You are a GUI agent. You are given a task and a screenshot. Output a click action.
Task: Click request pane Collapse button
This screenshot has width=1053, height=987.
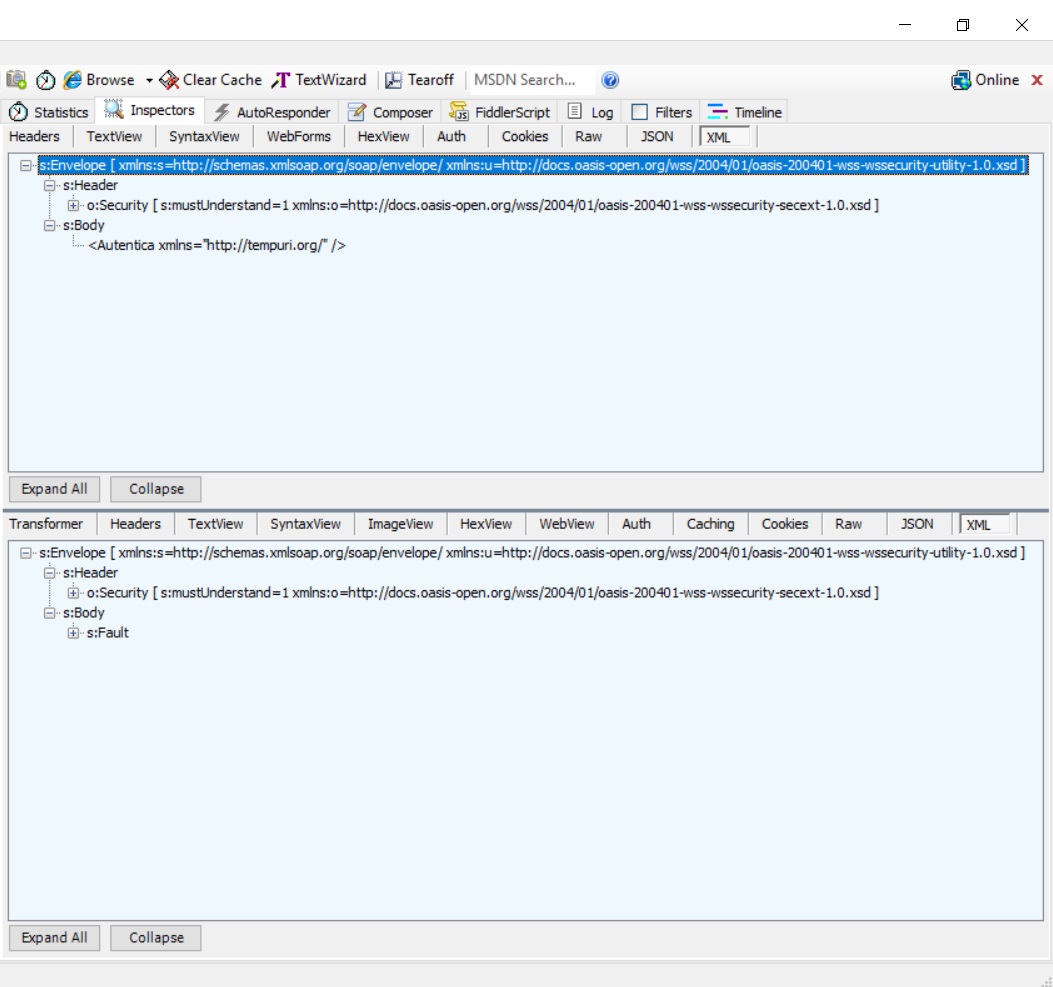click(x=156, y=489)
